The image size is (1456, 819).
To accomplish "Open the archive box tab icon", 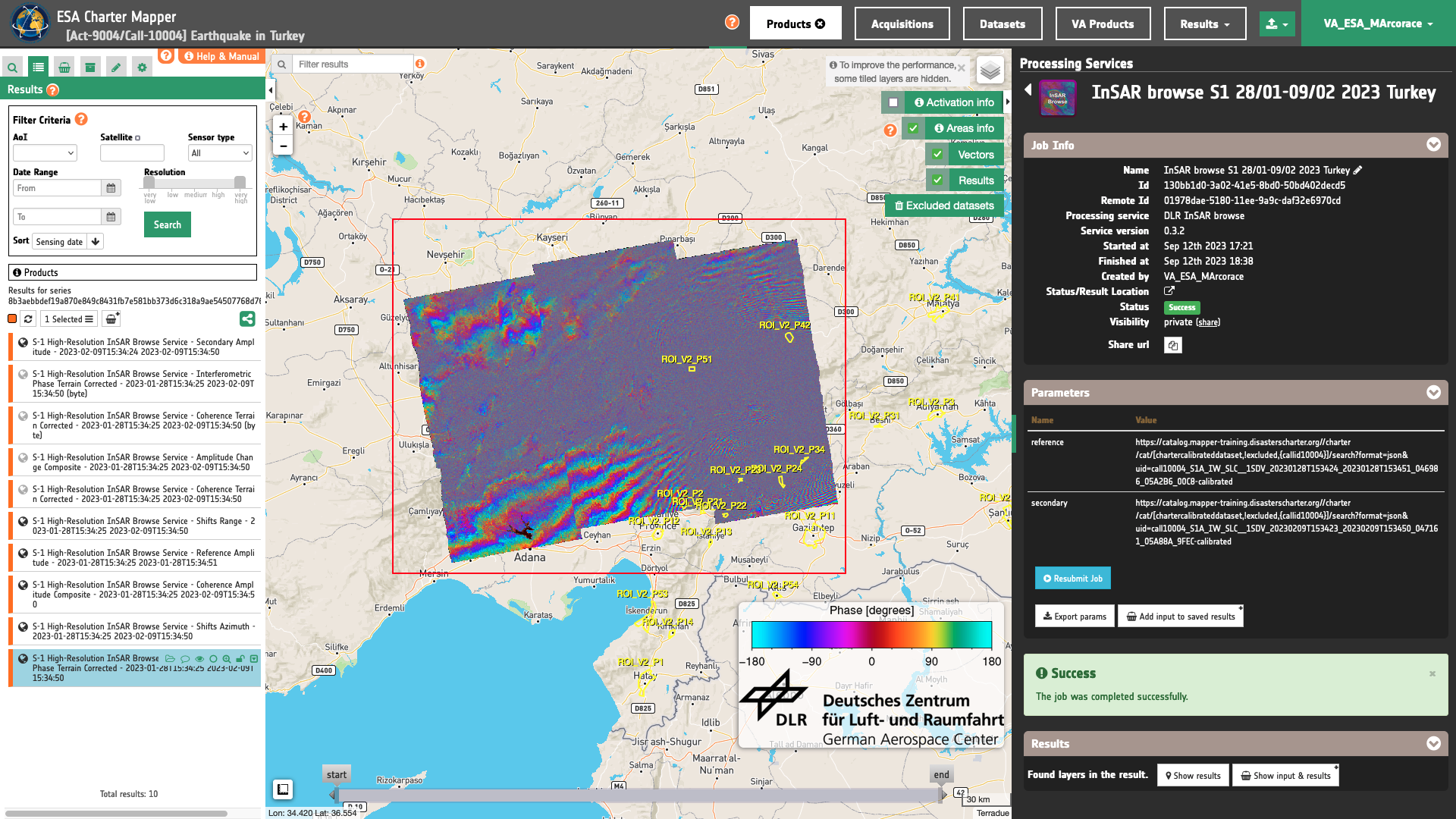I will (x=90, y=67).
